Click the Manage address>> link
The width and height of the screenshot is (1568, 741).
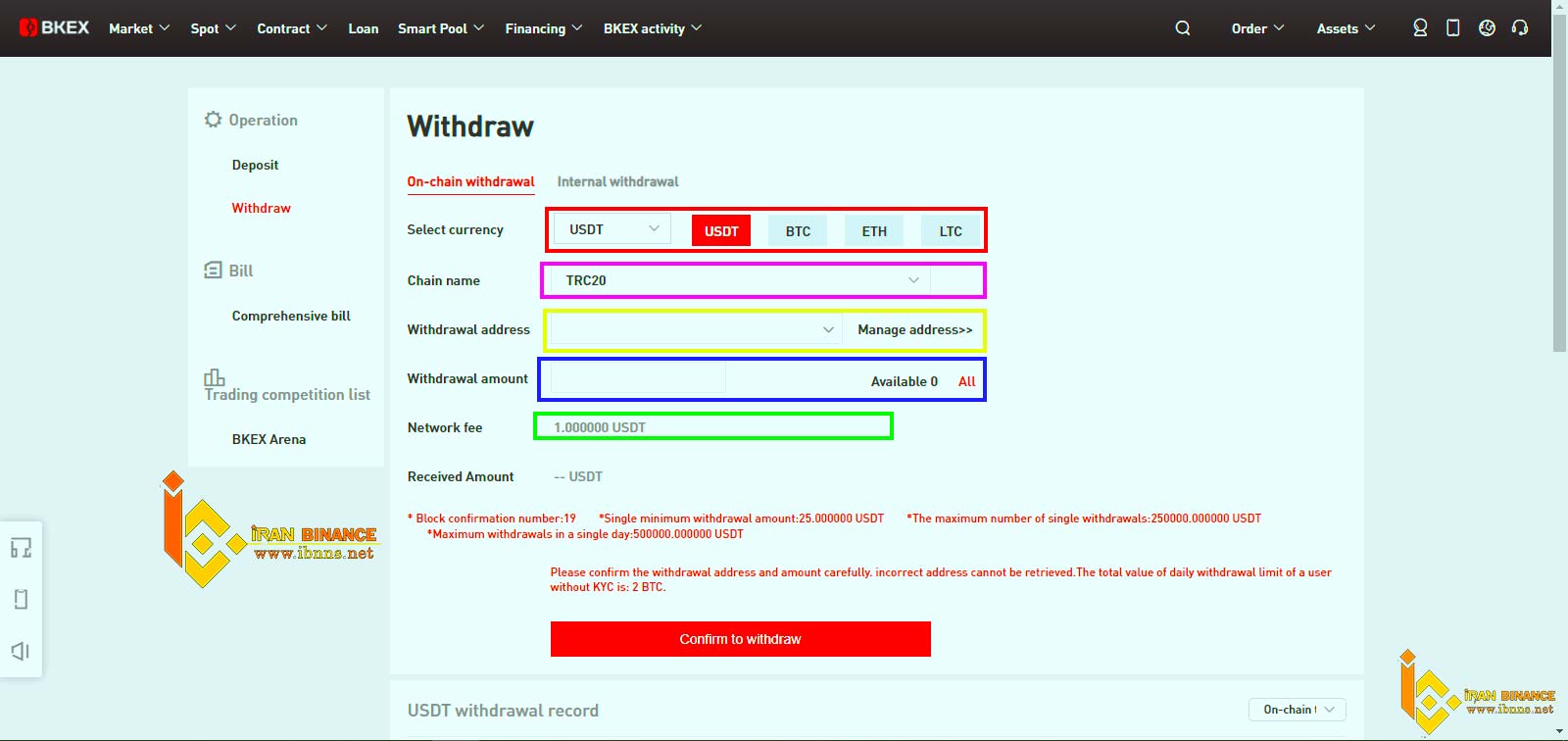click(915, 329)
